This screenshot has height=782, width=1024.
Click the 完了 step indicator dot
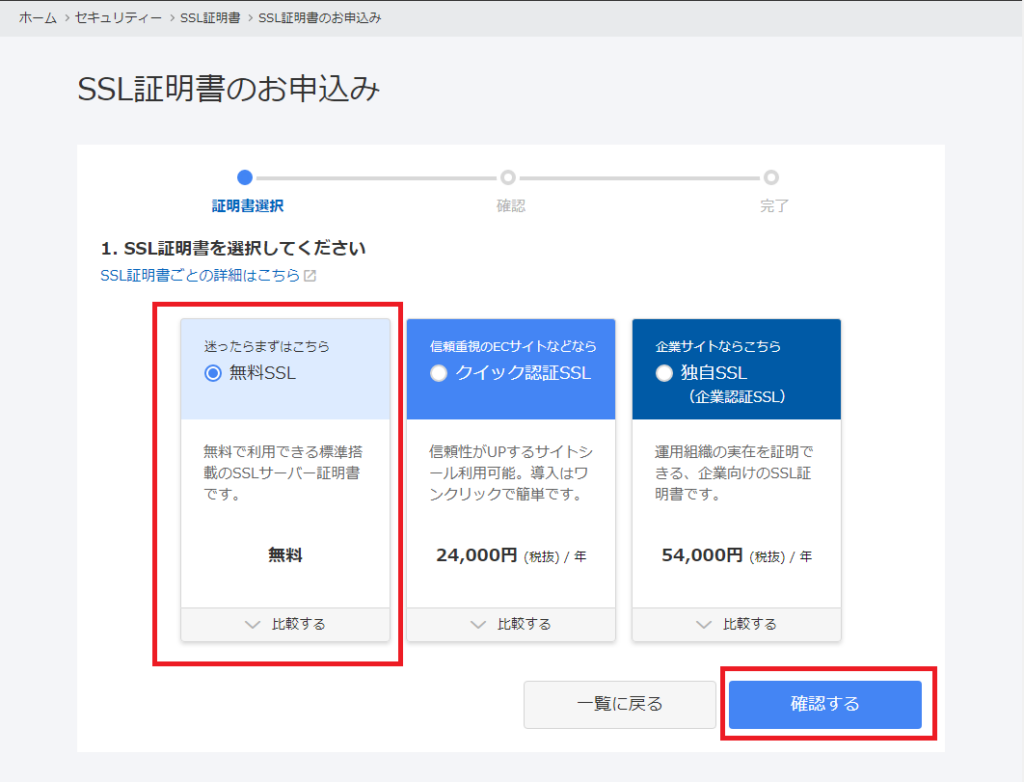(x=771, y=177)
